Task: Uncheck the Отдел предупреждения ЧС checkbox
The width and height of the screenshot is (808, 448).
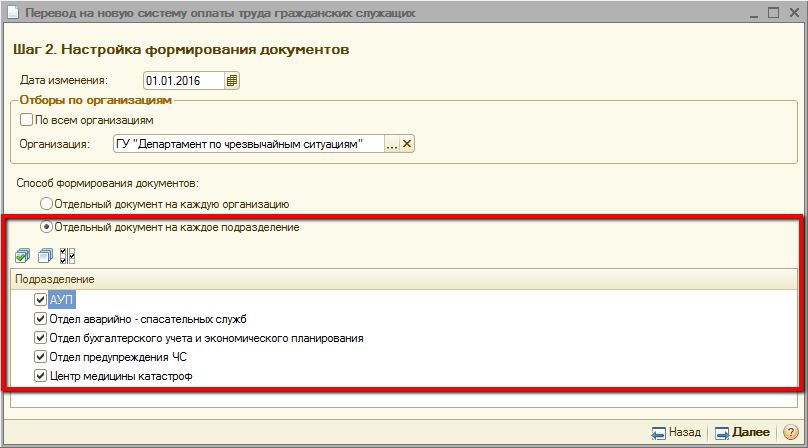Action: 40,357
